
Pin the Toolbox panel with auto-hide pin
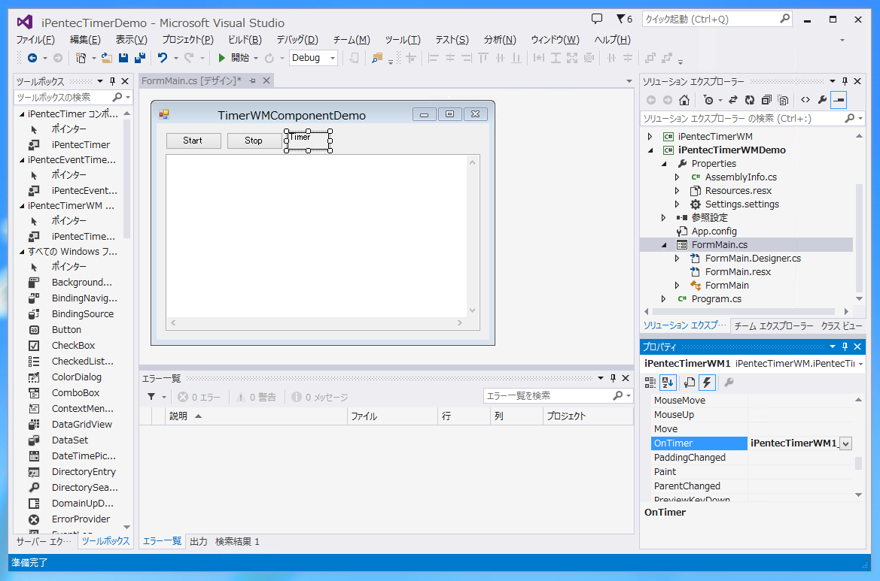(x=112, y=81)
